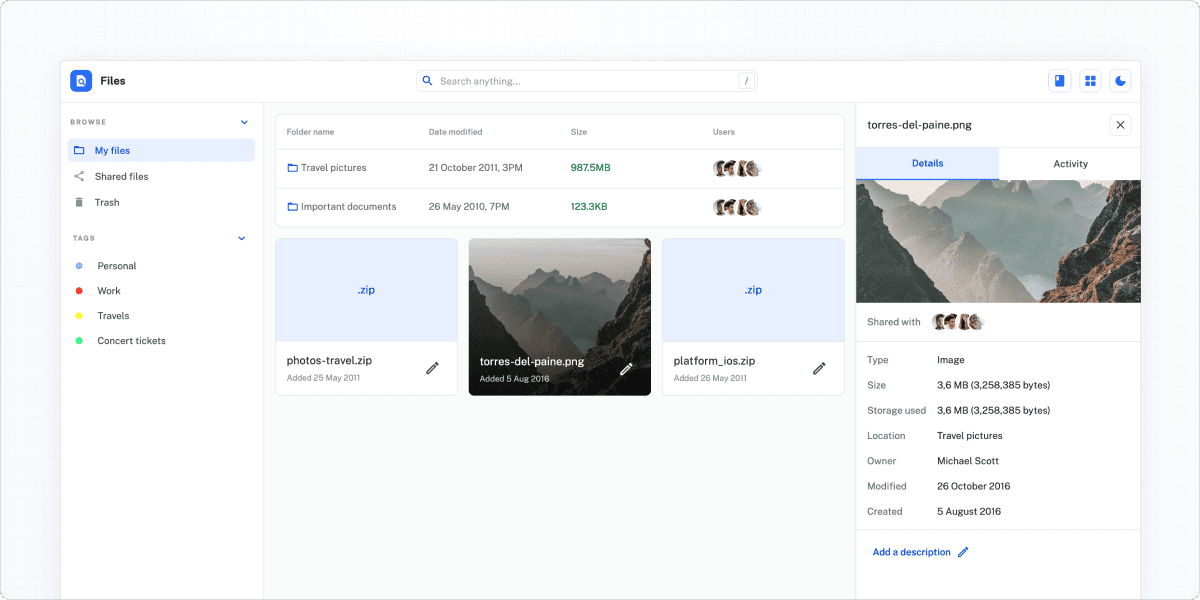The height and width of the screenshot is (600, 1200).
Task: Click the magnifier icon in the search bar
Action: click(427, 80)
